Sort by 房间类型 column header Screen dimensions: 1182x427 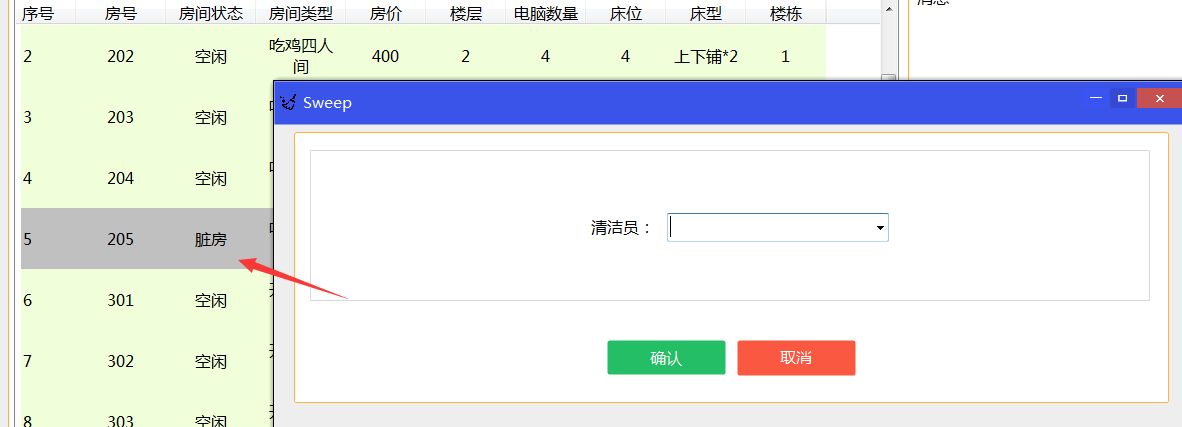pos(301,14)
